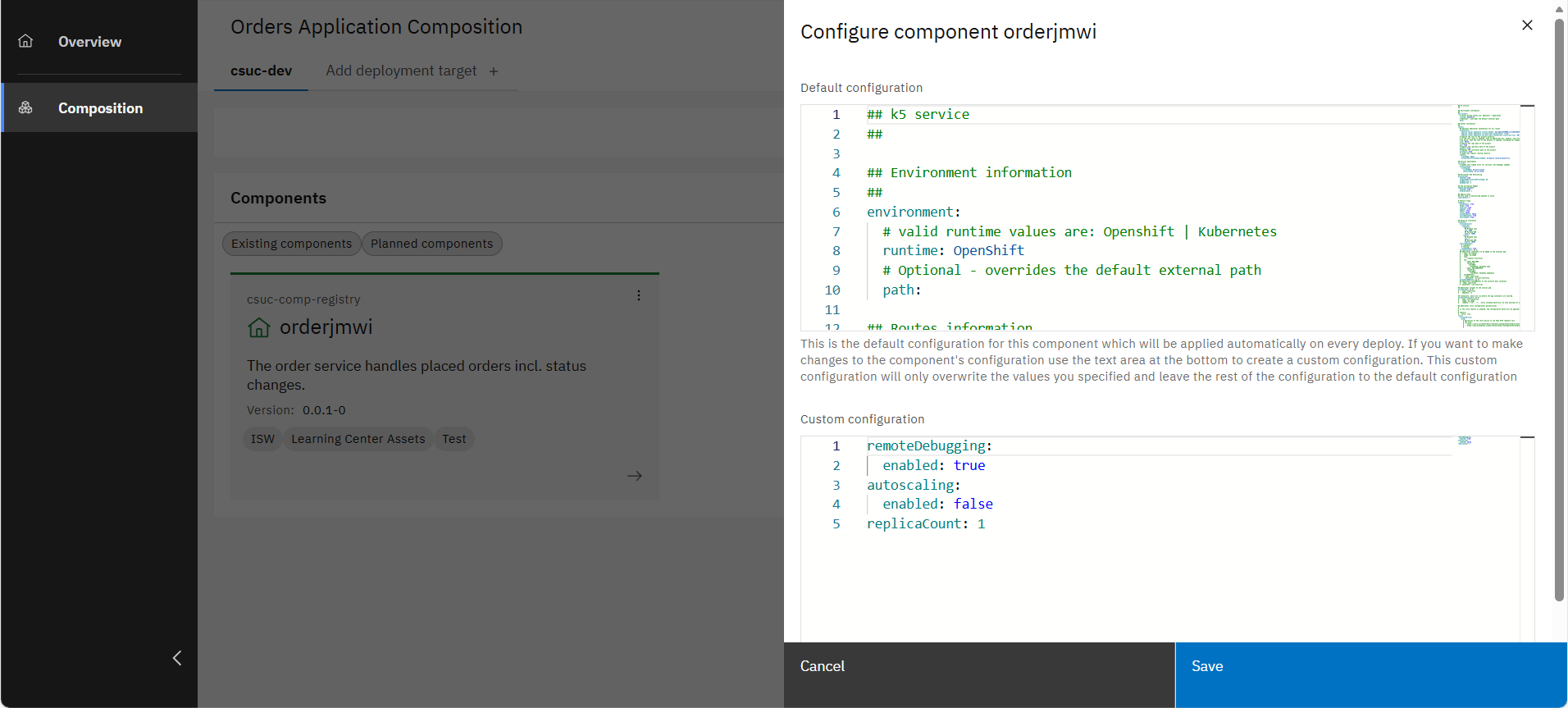The image size is (1568, 708).
Task: Click the csuc-comp-registry label
Action: 303,299
